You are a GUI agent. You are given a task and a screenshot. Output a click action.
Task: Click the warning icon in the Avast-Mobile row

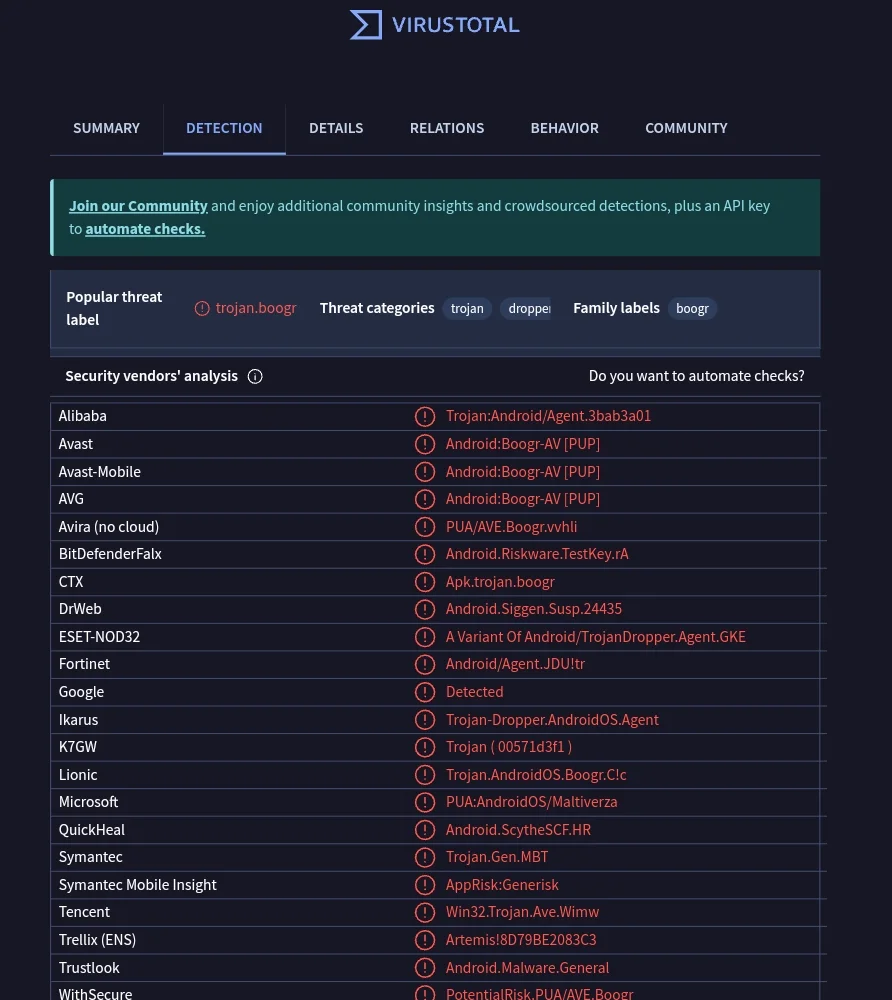(x=425, y=472)
